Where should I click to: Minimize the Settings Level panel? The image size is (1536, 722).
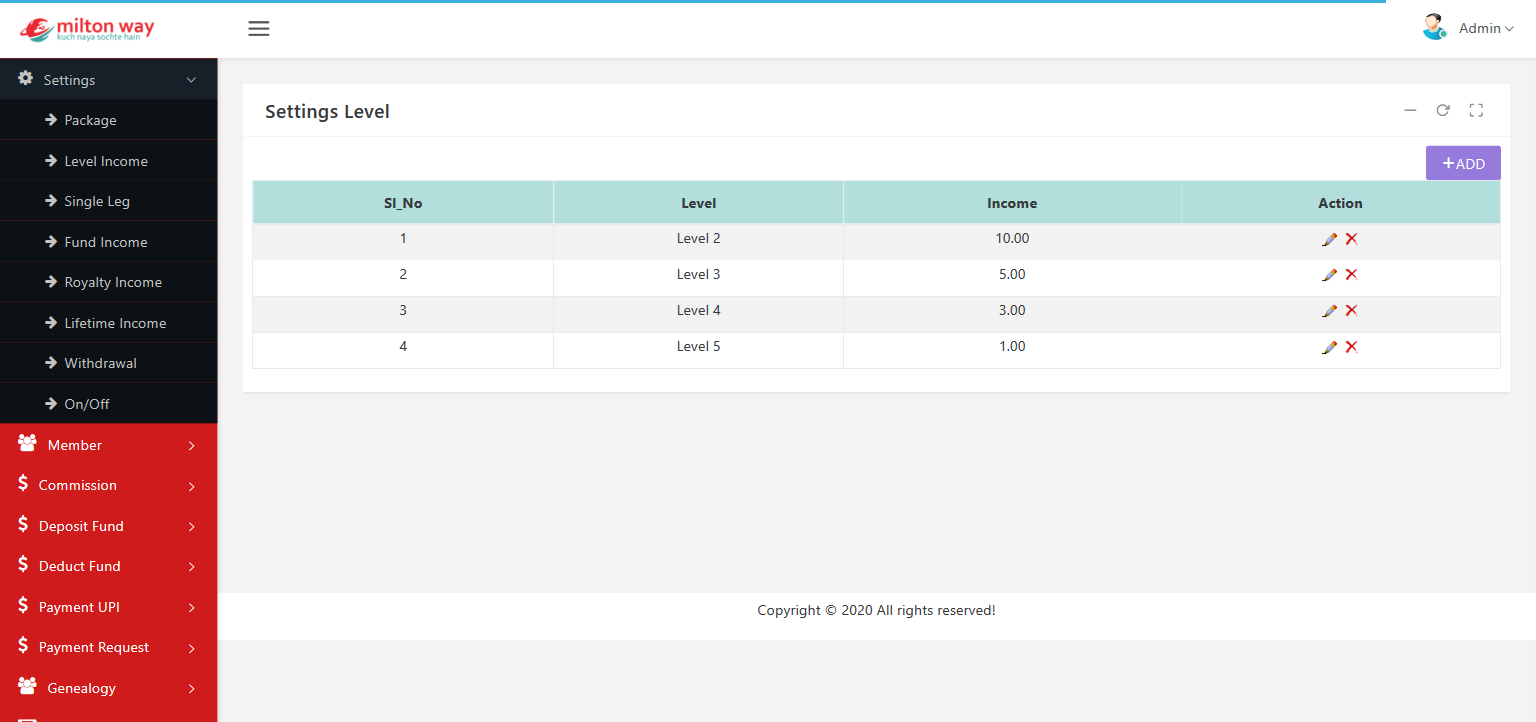[1410, 110]
